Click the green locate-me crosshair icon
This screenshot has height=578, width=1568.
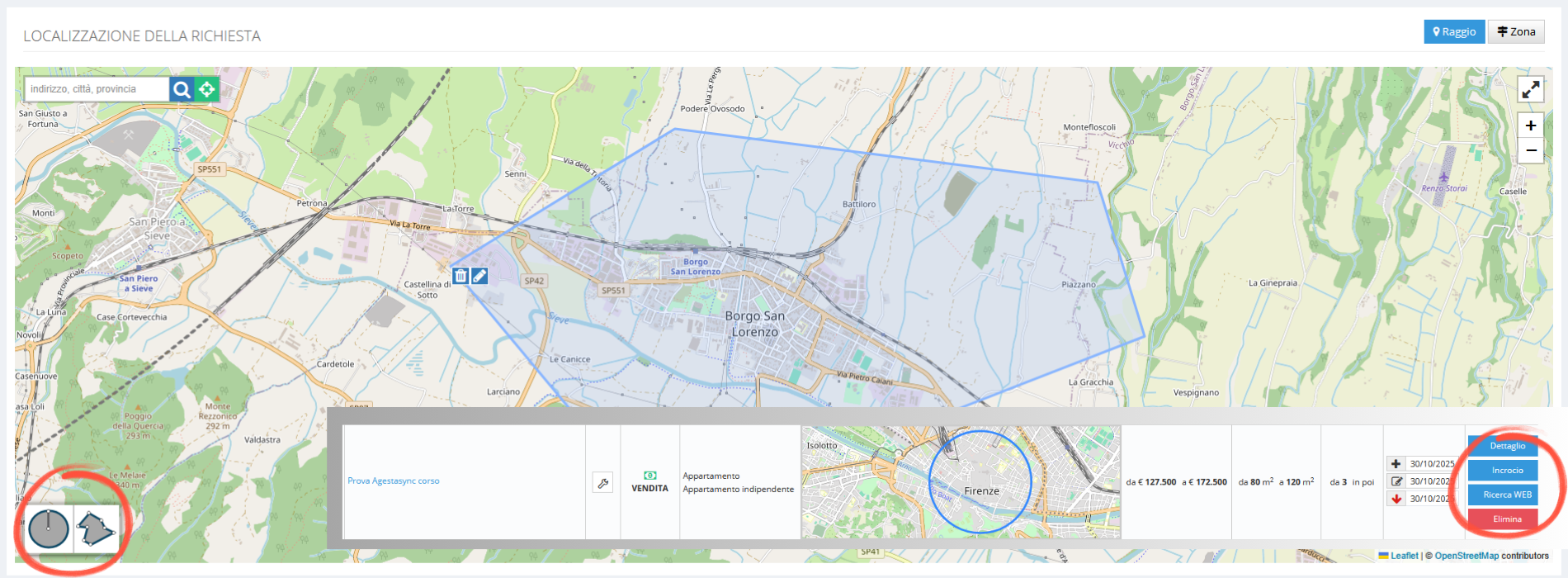coord(207,89)
